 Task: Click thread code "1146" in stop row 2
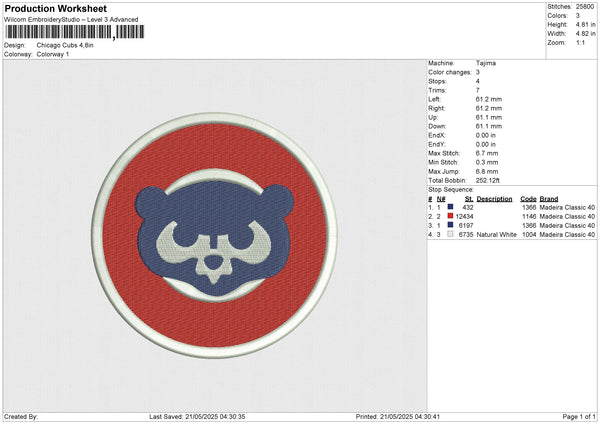point(529,217)
